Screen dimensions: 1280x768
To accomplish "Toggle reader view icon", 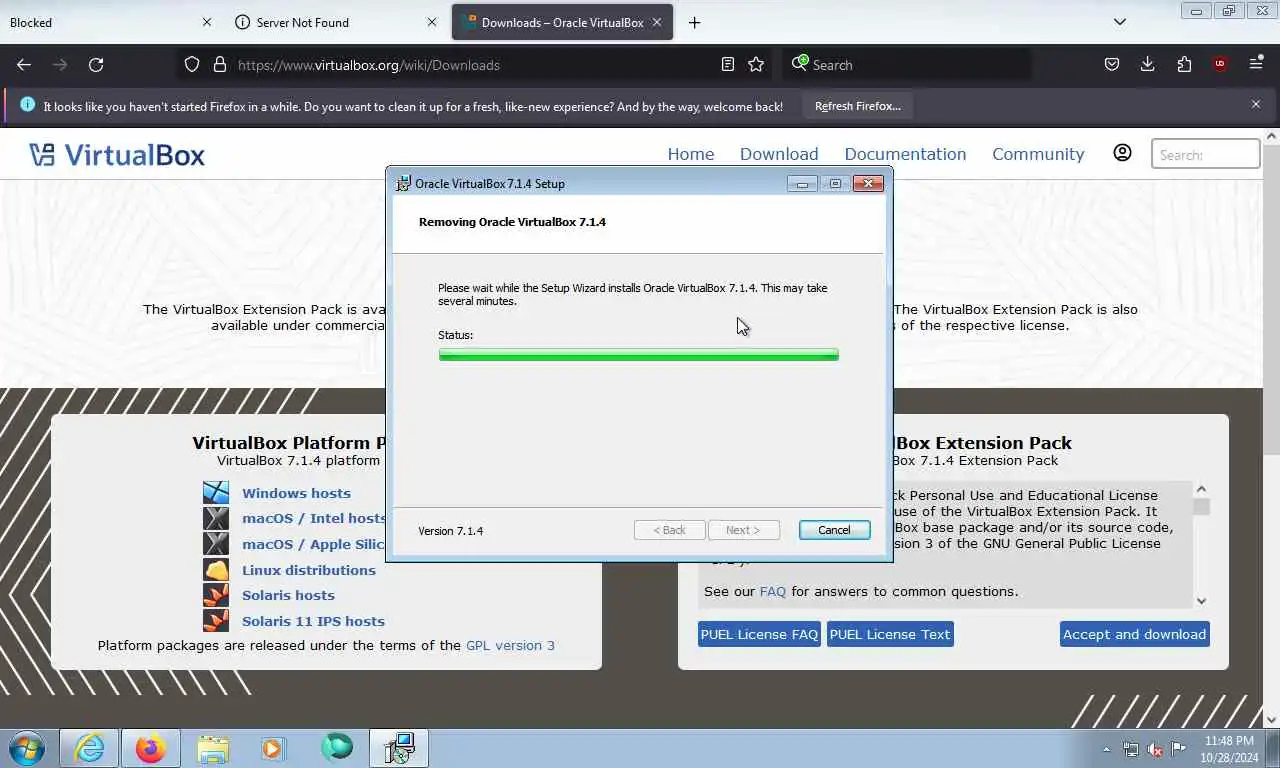I will [728, 64].
